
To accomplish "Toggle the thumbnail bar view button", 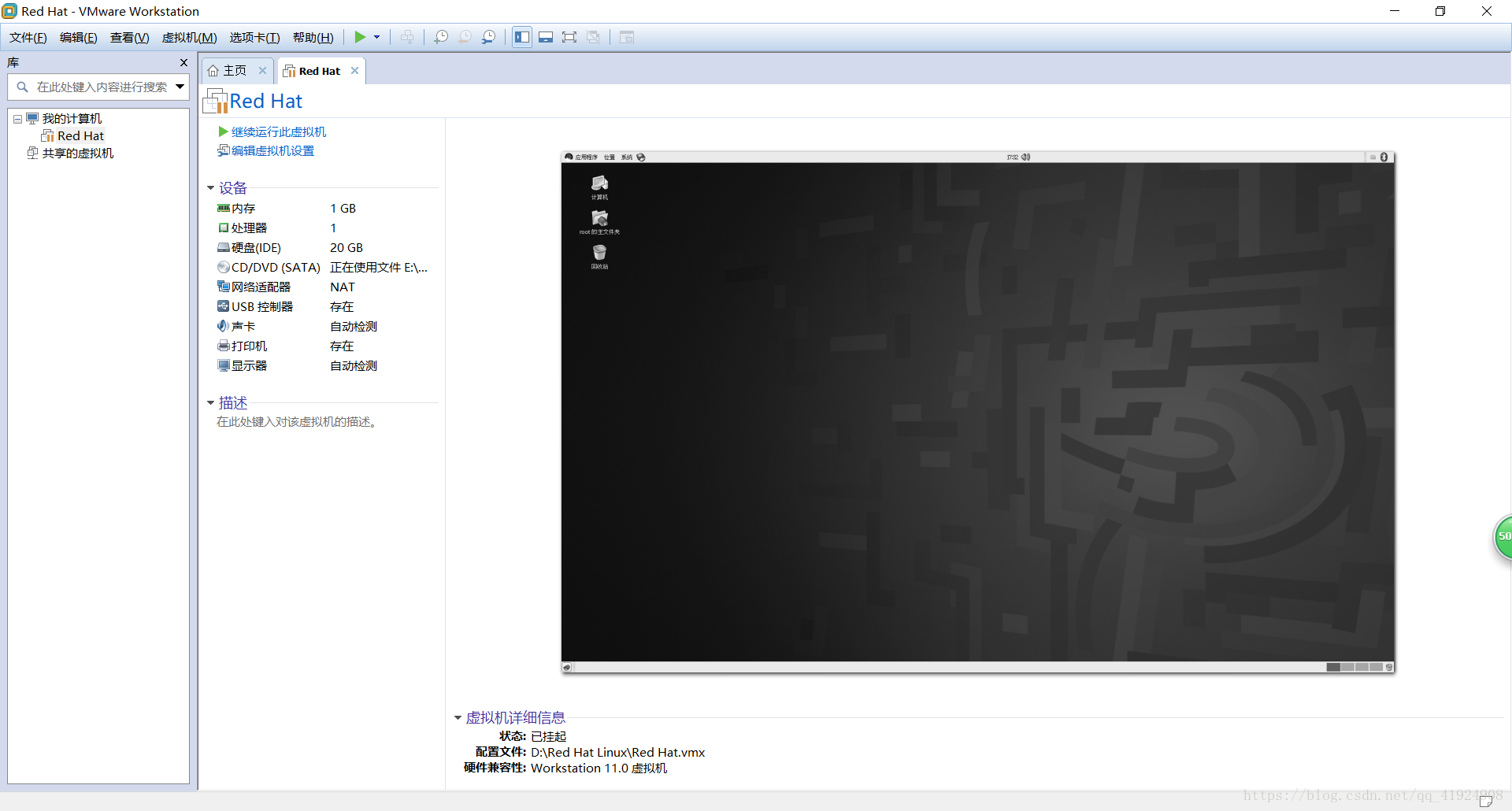I will click(x=546, y=37).
